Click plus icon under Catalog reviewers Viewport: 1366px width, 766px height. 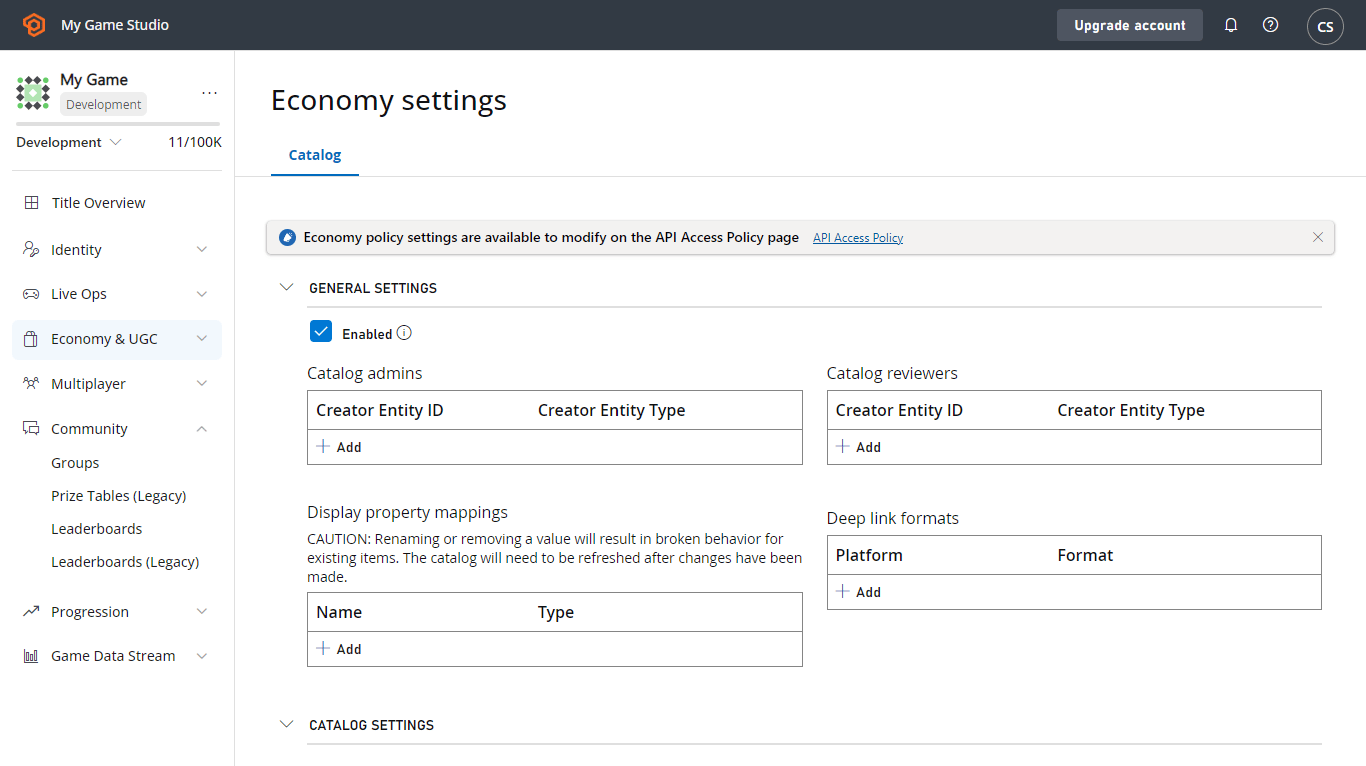point(843,446)
